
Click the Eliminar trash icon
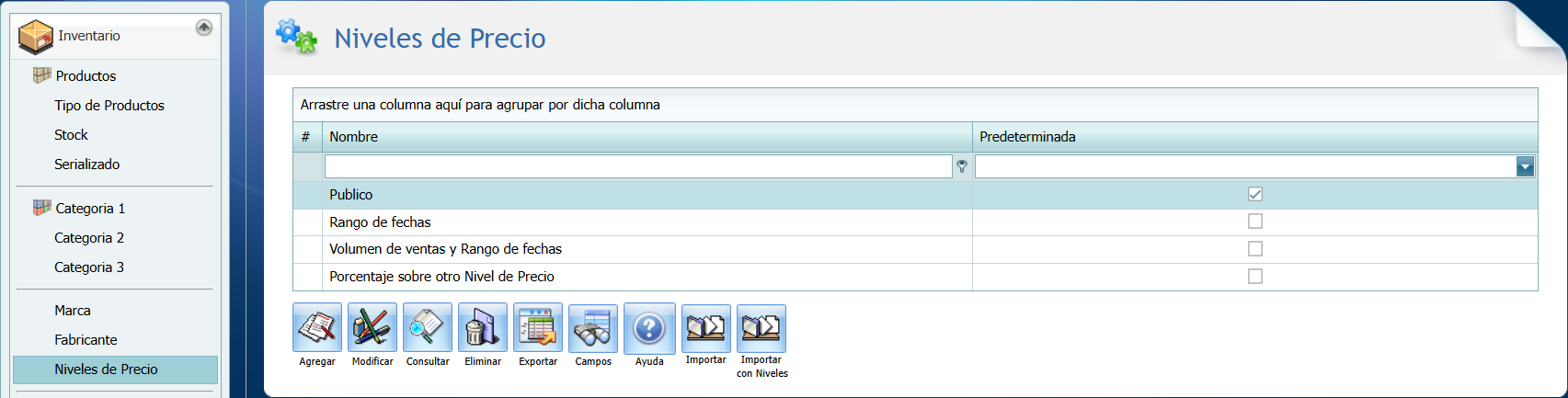pos(483,328)
